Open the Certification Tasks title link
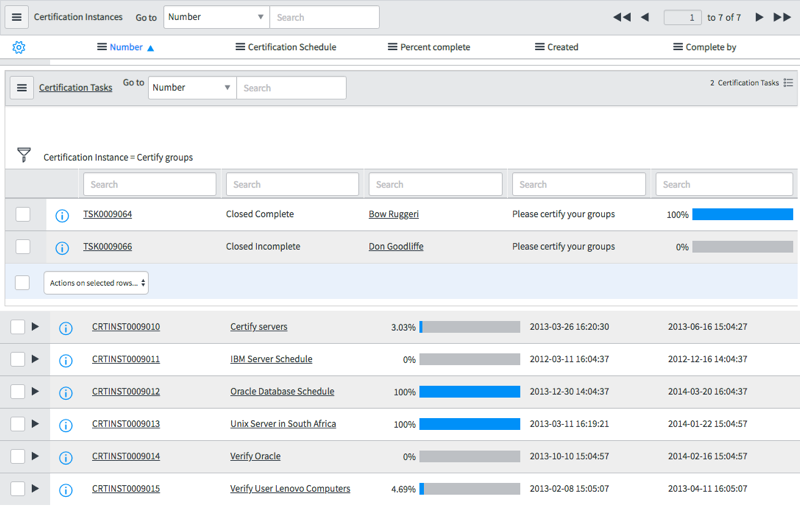This screenshot has width=800, height=511. tap(76, 88)
